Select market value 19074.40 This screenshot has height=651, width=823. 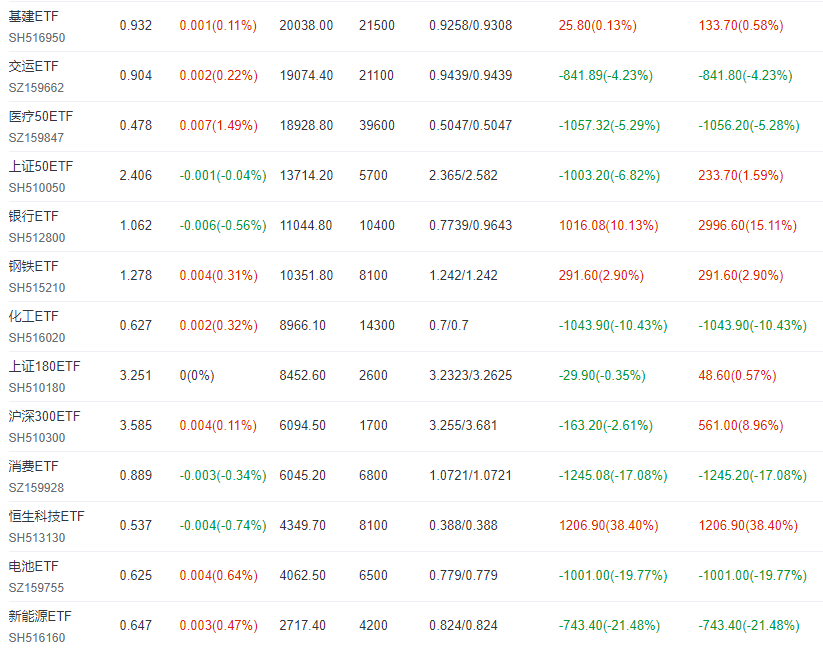[306, 76]
